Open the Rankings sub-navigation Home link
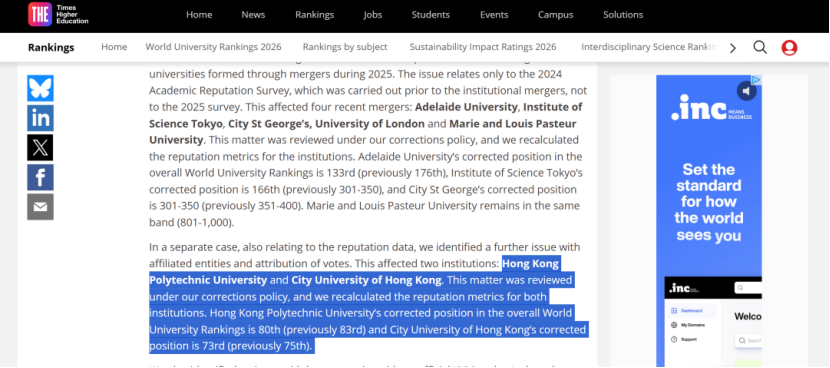 click(x=114, y=47)
